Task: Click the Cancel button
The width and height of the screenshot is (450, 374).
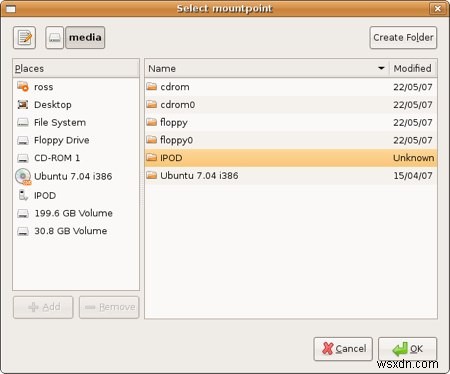Action: pyautogui.click(x=343, y=349)
